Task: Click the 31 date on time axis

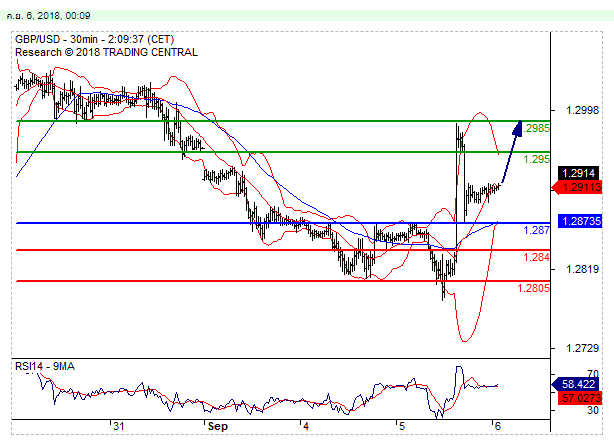Action: (x=119, y=427)
